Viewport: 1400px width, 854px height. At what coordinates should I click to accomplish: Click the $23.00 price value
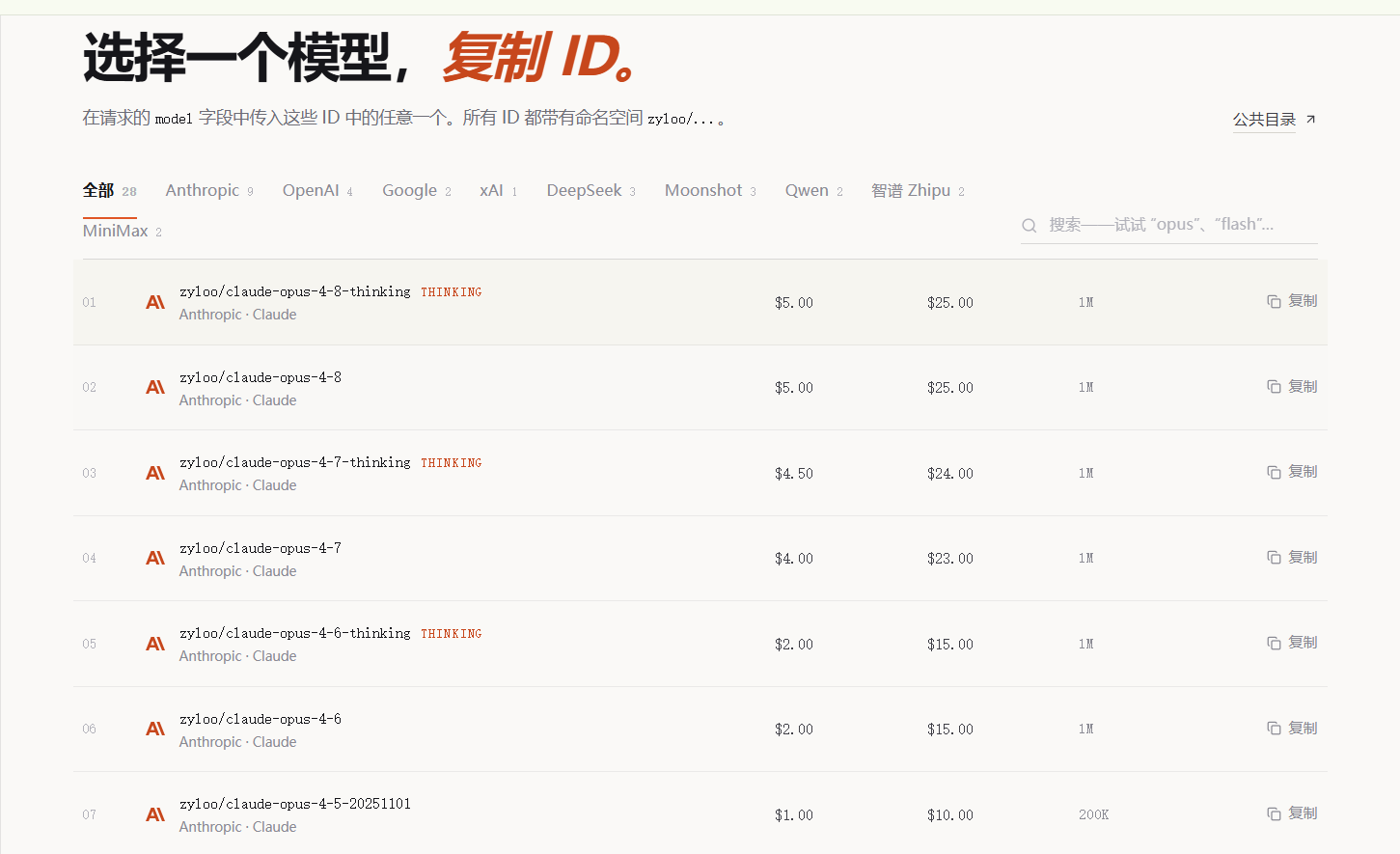pyautogui.click(x=950, y=559)
